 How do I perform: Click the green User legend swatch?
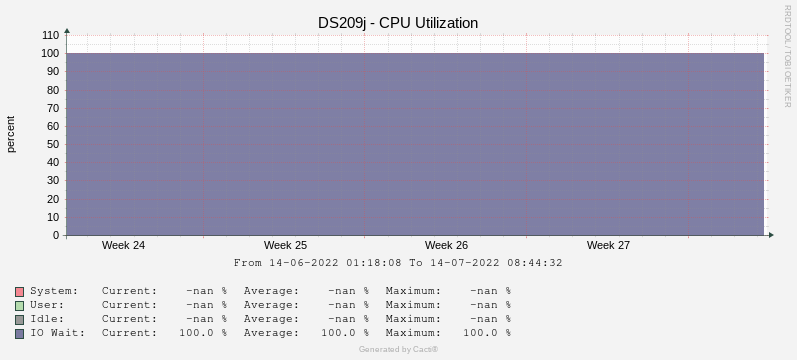pyautogui.click(x=19, y=306)
